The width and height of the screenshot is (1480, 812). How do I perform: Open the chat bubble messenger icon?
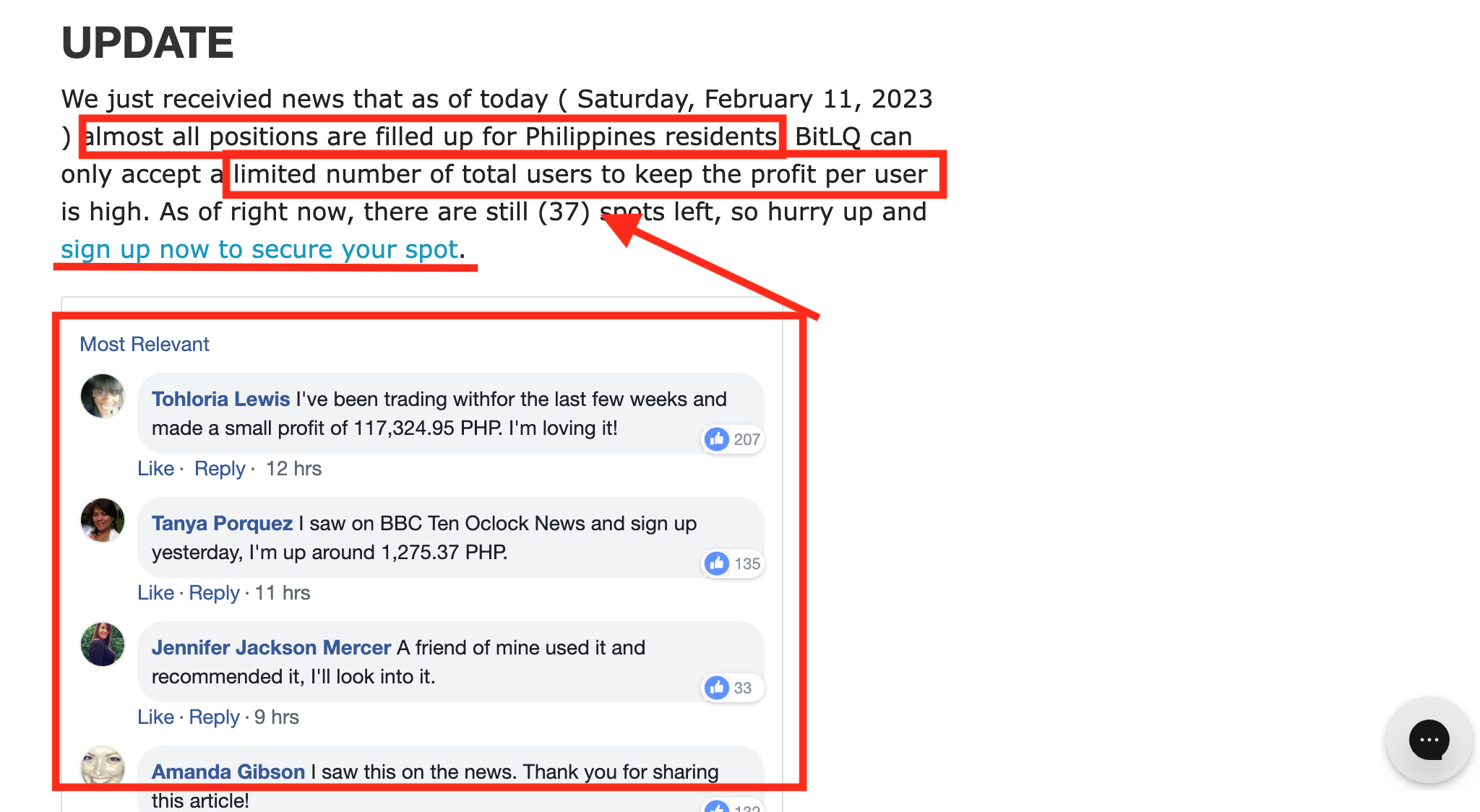(1428, 740)
